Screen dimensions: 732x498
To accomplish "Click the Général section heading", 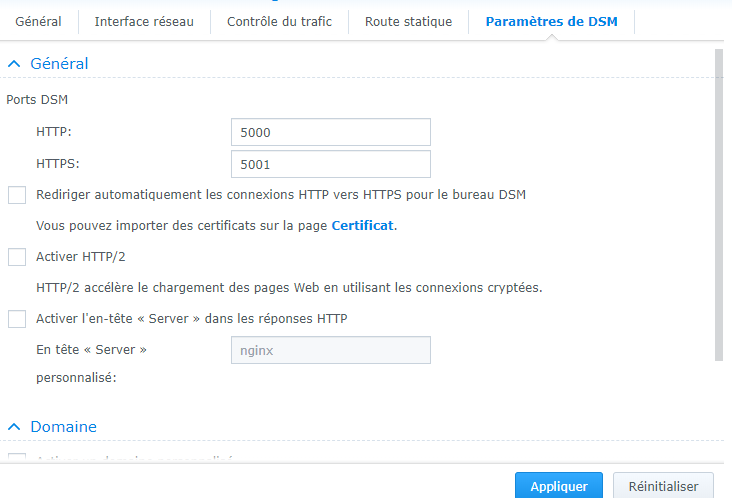I will (59, 63).
